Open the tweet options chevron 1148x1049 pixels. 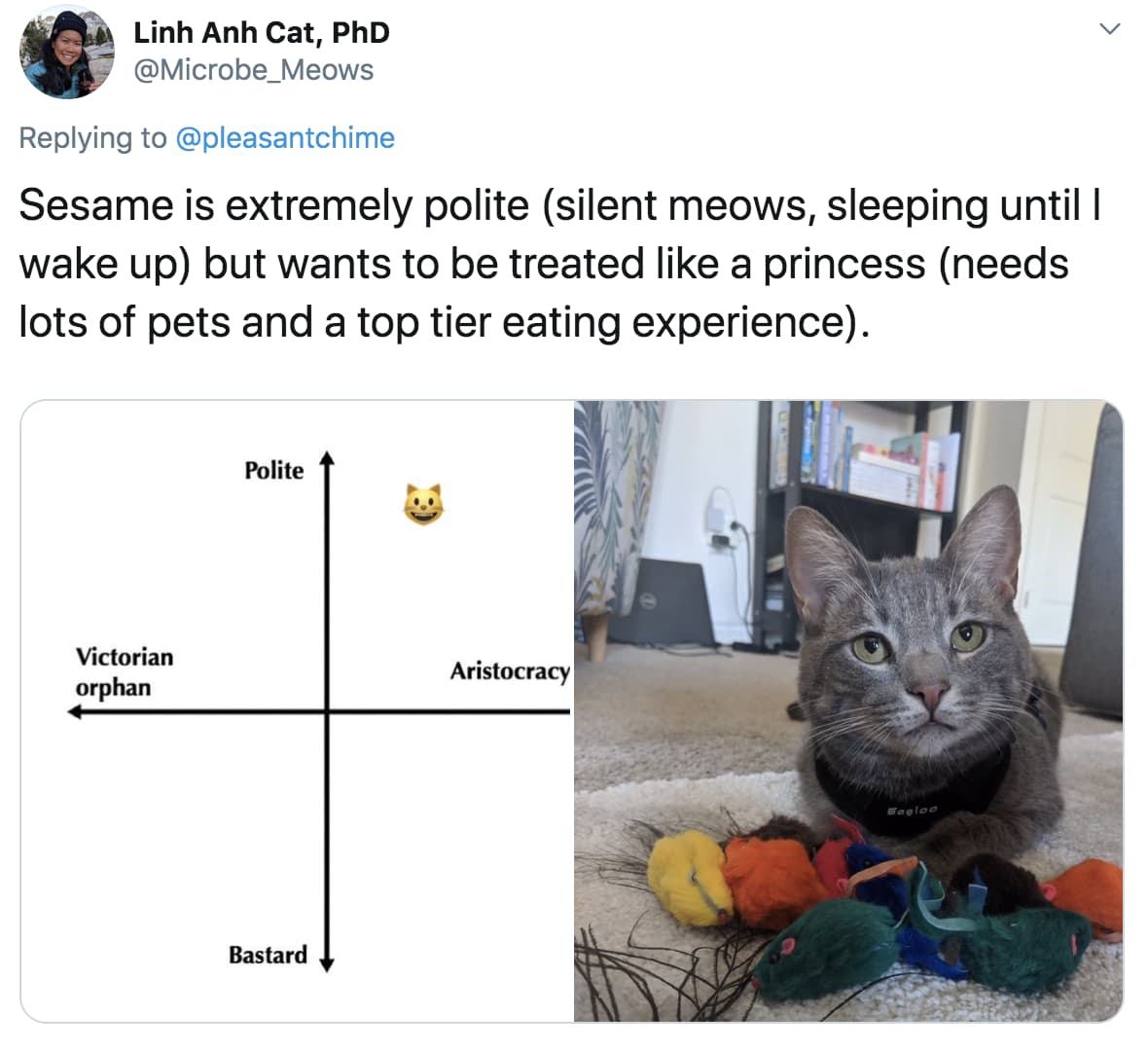click(1110, 29)
